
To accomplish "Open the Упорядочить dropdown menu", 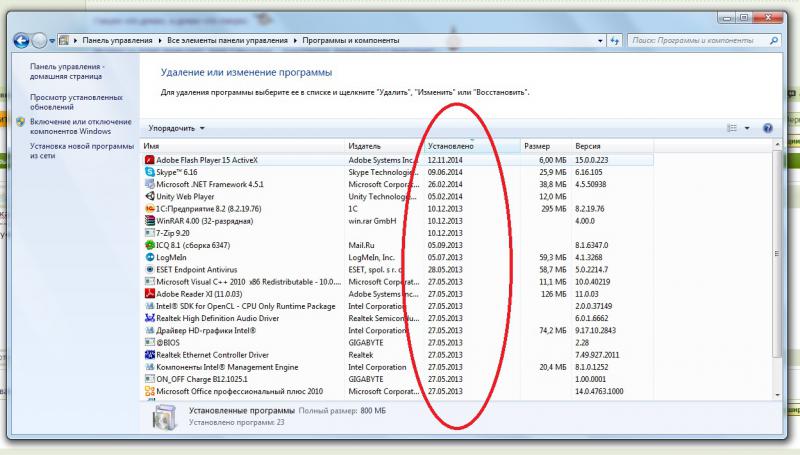I will click(x=176, y=129).
